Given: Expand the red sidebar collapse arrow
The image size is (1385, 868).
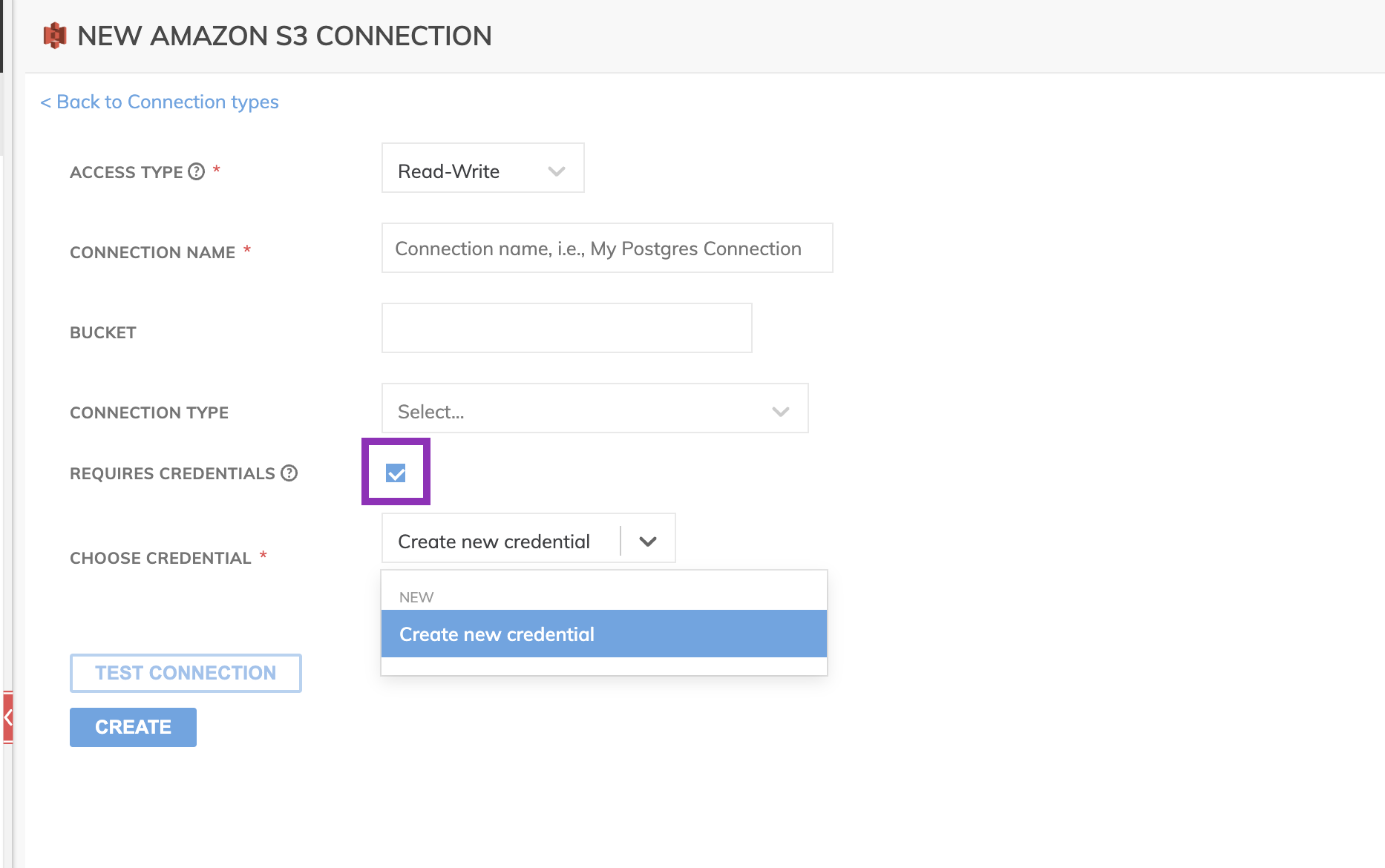Looking at the screenshot, I should pos(7,717).
